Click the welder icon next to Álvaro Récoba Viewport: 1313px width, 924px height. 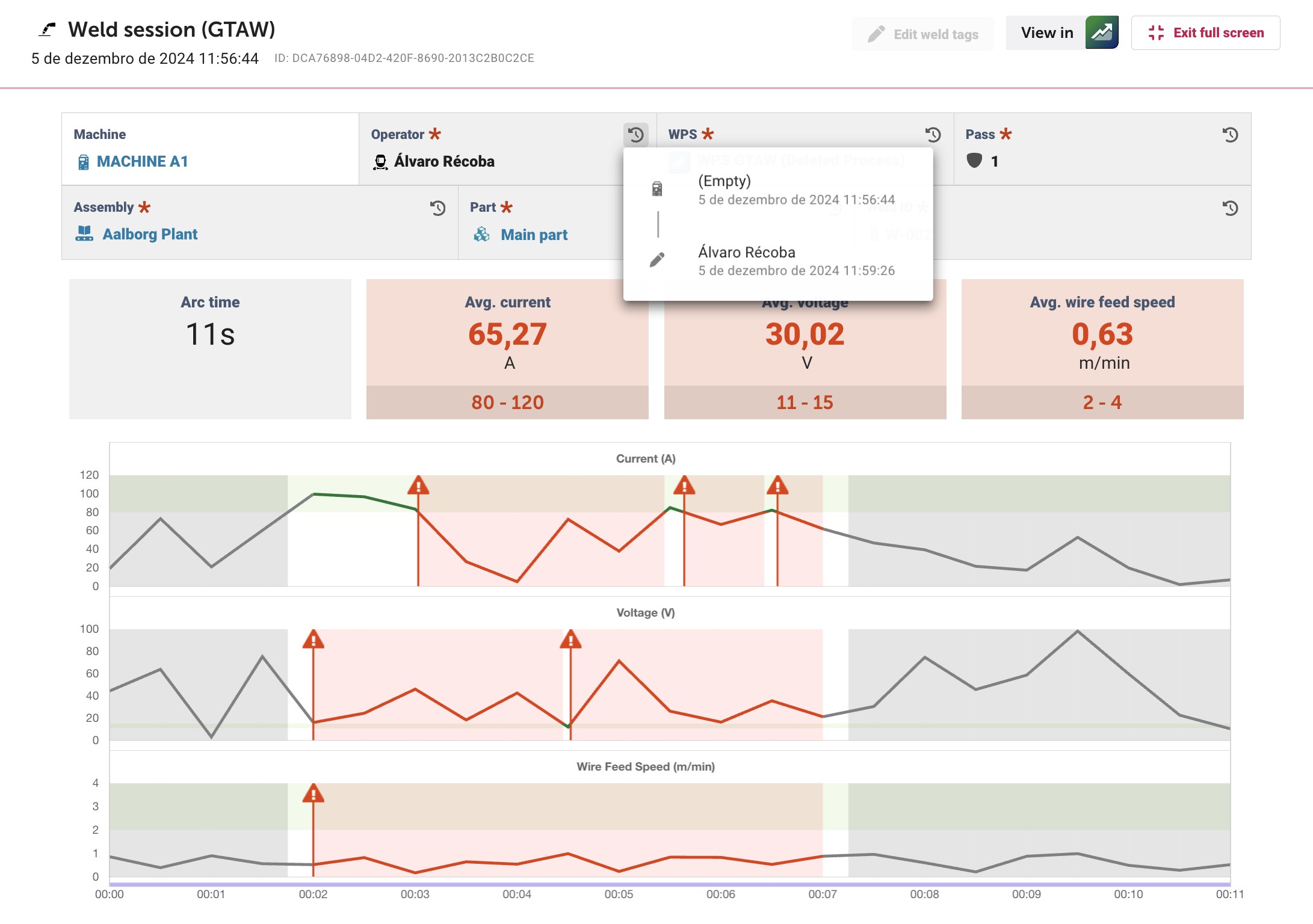click(x=380, y=162)
